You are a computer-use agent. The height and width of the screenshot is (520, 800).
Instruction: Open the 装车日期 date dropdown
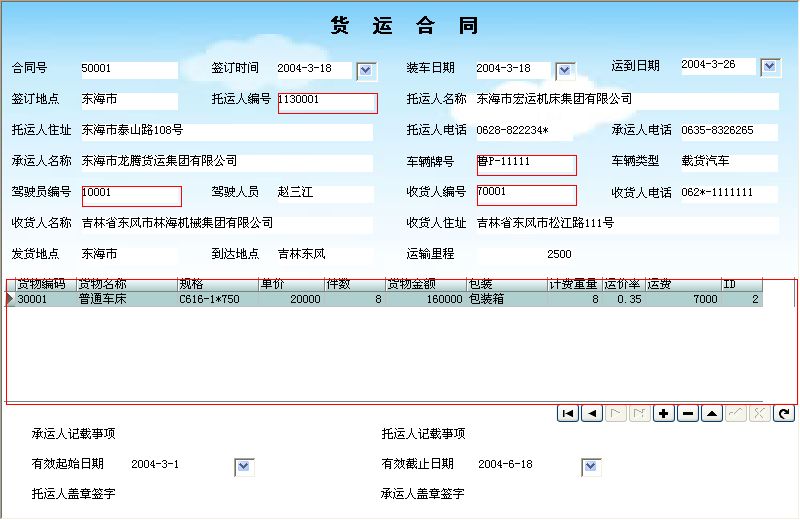[565, 70]
